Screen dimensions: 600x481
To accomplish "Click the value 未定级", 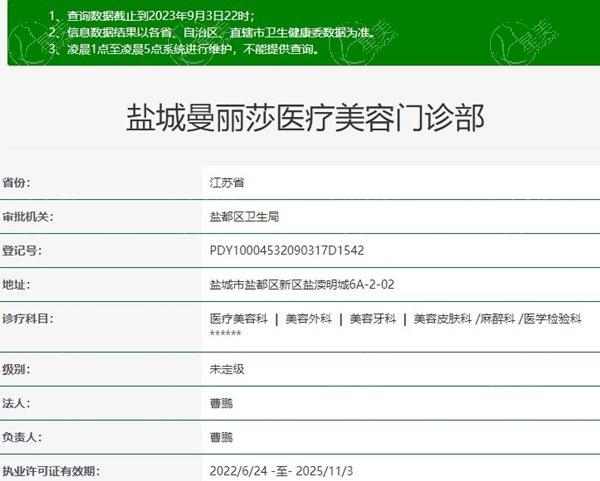I will click(227, 369).
